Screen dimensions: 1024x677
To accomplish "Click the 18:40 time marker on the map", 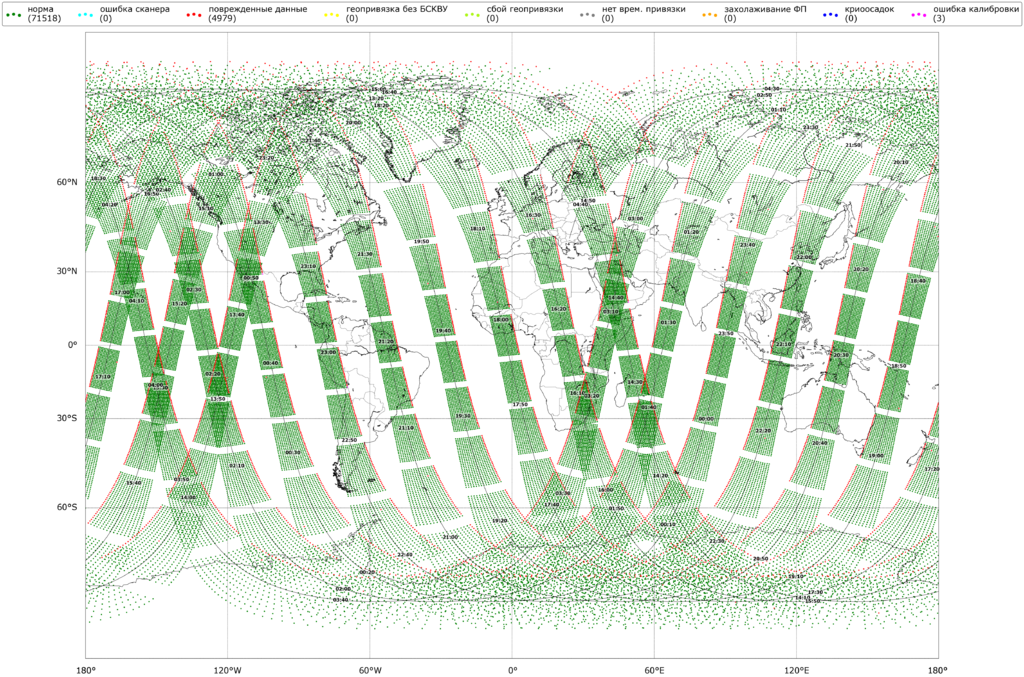I will pos(917,281).
